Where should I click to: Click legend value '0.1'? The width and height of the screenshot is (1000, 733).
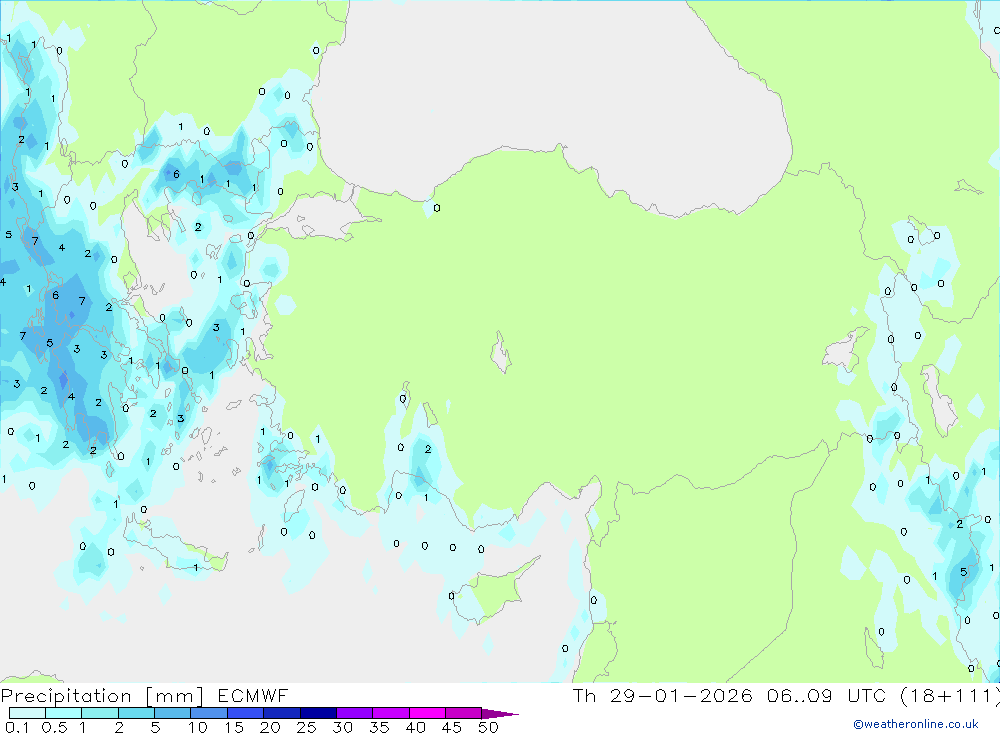click(17, 727)
